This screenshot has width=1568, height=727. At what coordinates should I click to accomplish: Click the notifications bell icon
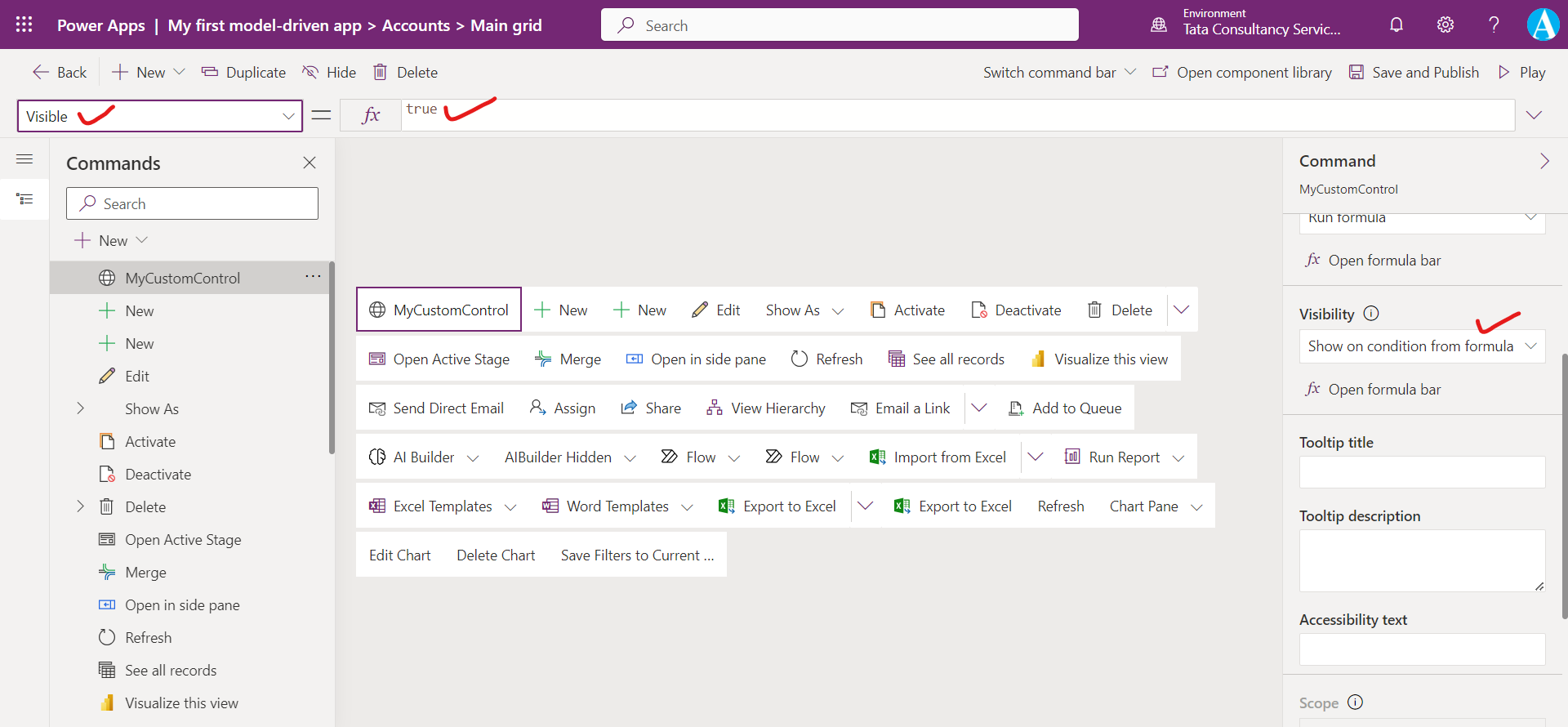tap(1396, 25)
